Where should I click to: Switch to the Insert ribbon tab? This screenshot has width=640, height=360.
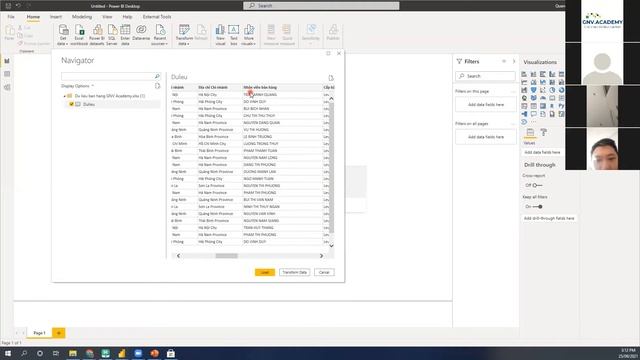tap(56, 17)
